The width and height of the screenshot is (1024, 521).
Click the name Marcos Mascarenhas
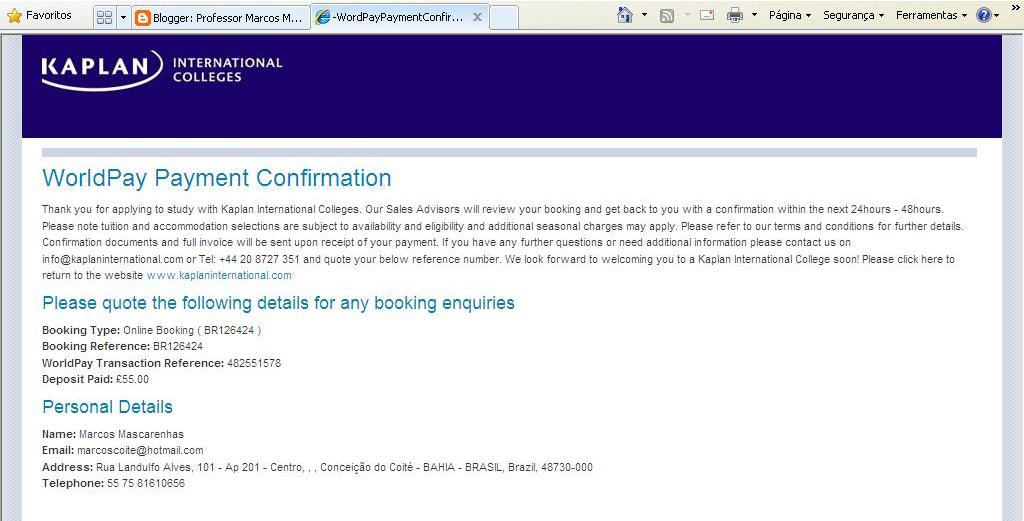[x=131, y=434]
